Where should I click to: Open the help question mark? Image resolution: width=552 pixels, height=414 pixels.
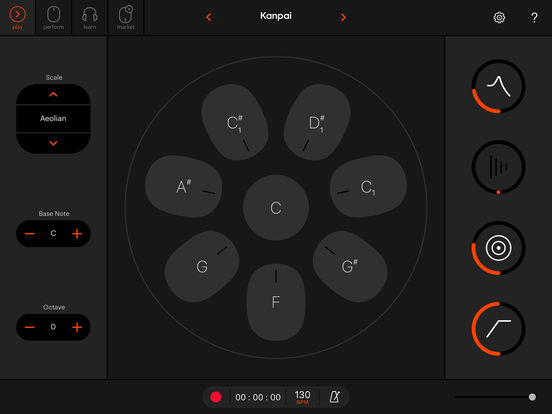pos(534,17)
